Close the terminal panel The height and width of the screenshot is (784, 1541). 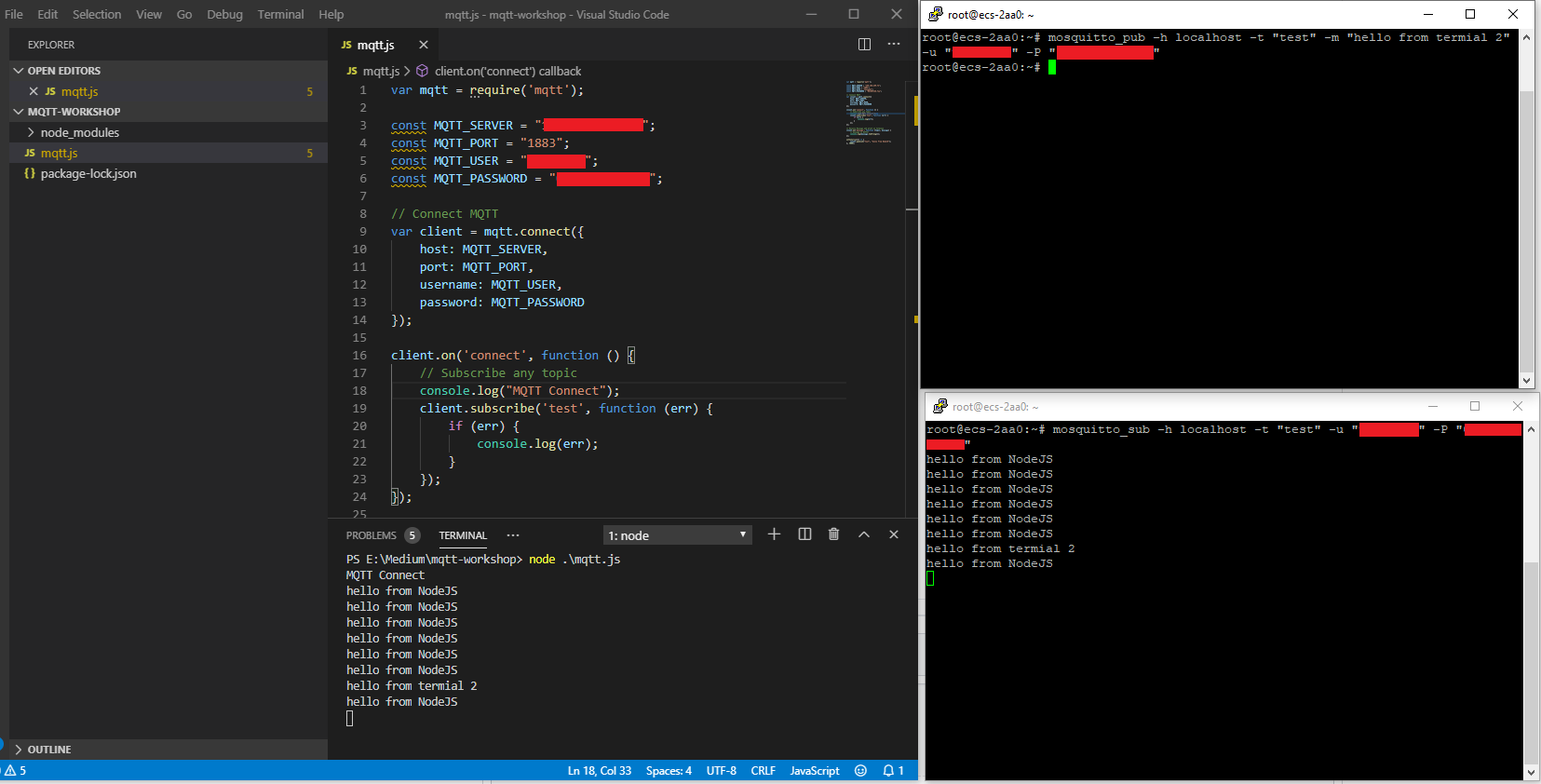pyautogui.click(x=894, y=534)
